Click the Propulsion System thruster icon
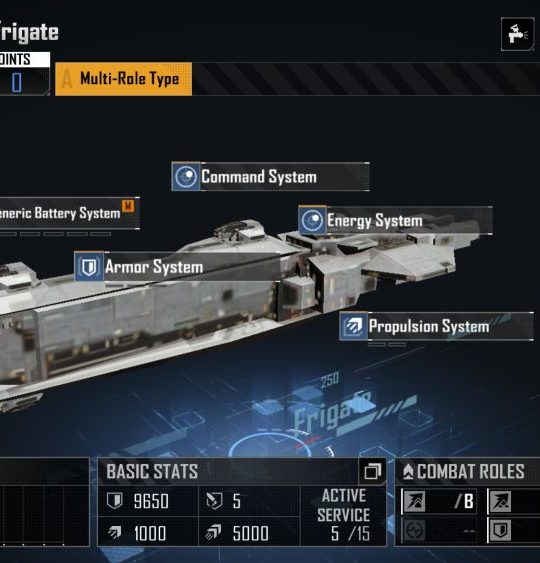This screenshot has width=540, height=563. [354, 326]
